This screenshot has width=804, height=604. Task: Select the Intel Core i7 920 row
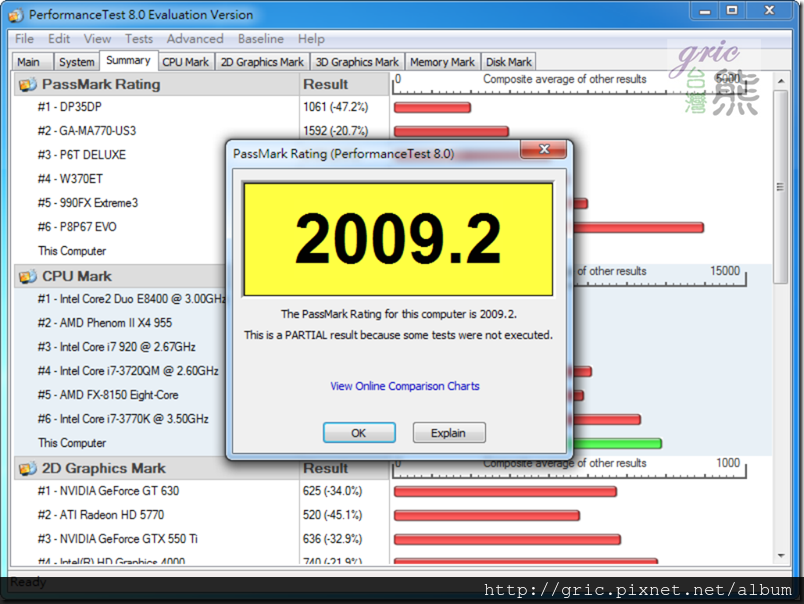[119, 347]
